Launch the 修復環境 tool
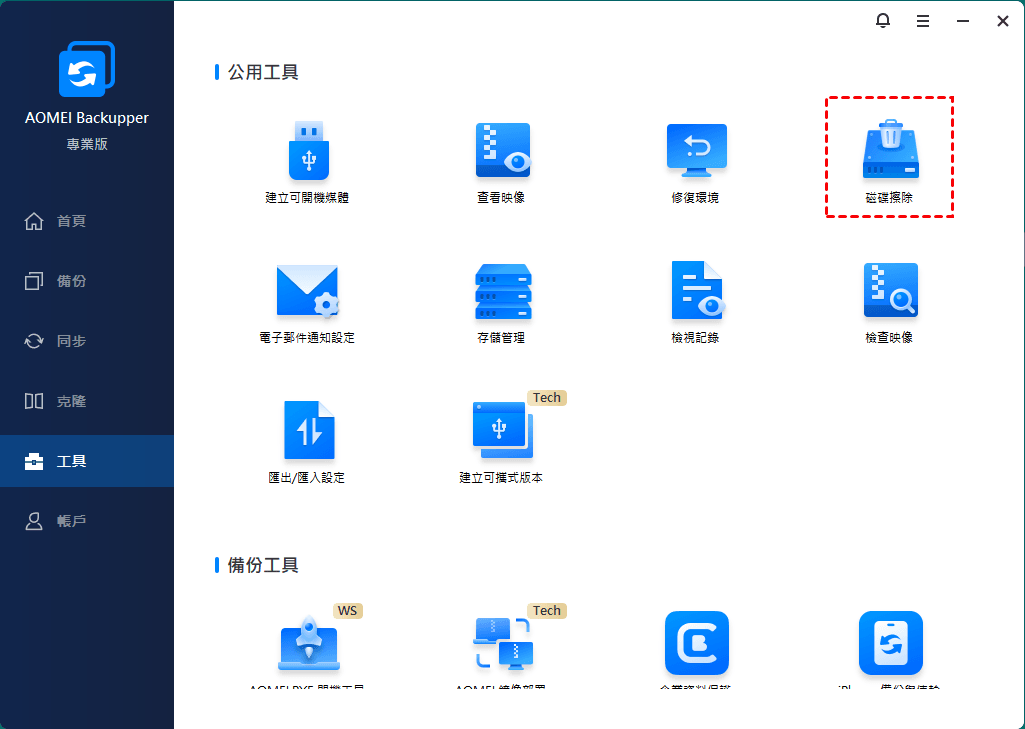Viewport: 1025px width, 729px height. (x=696, y=162)
